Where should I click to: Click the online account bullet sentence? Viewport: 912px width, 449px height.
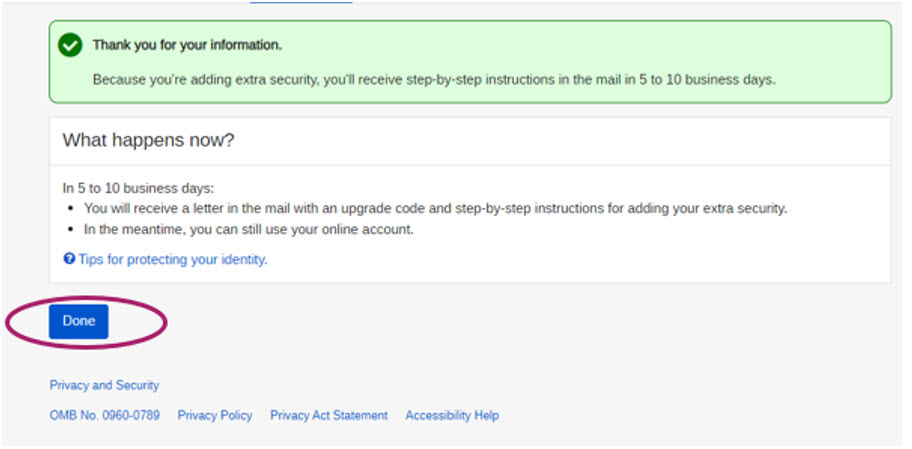(248, 229)
